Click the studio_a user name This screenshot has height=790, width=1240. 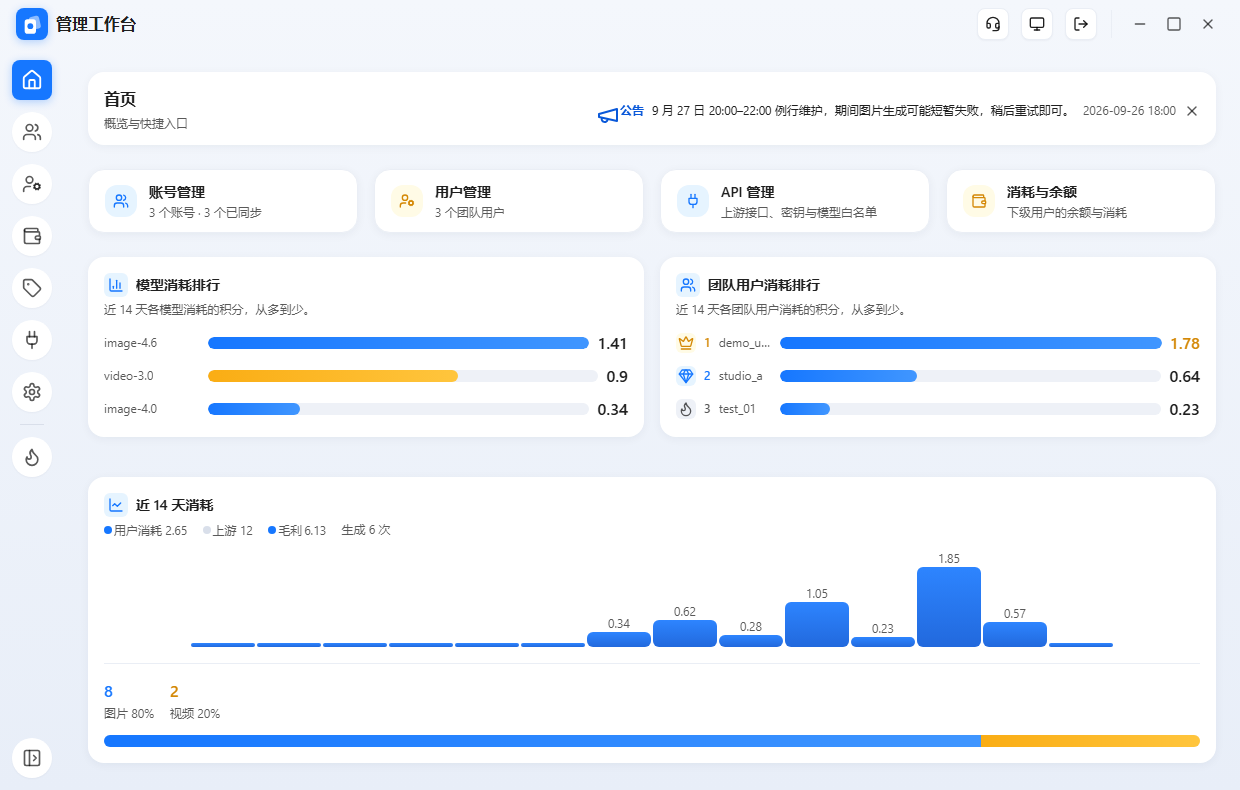click(x=740, y=376)
